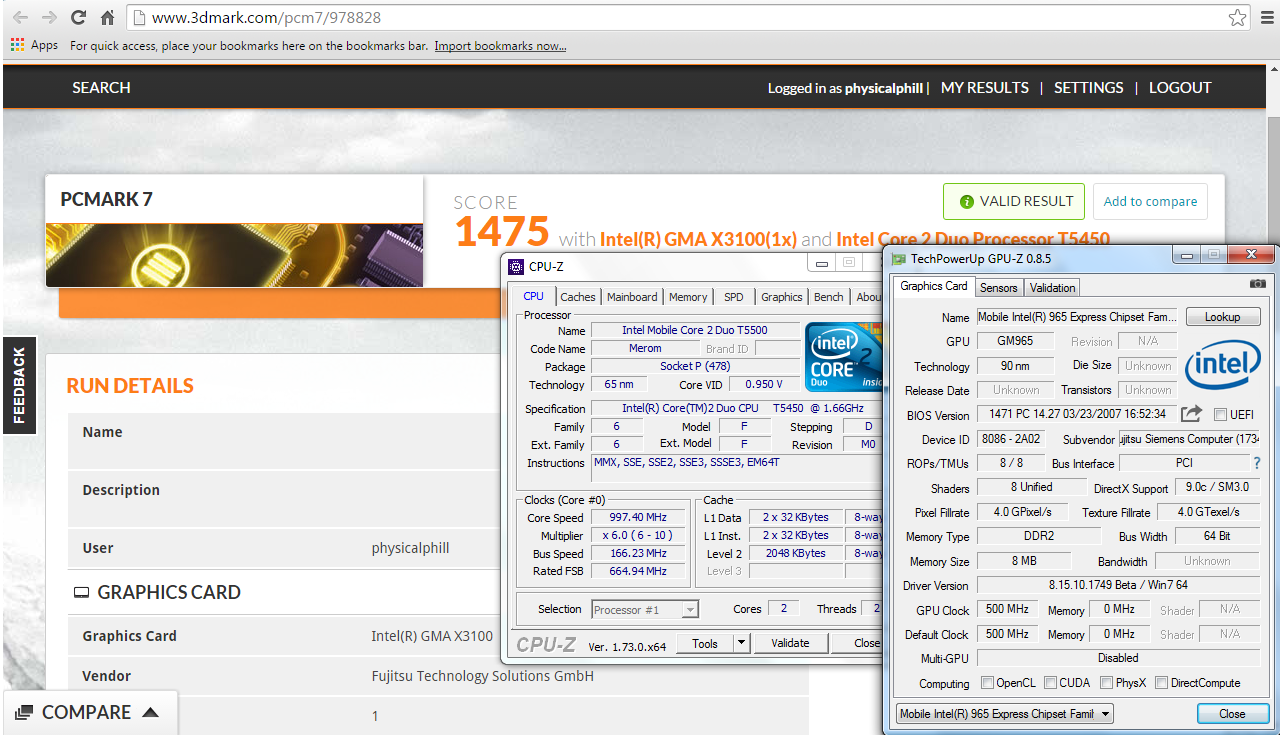Click the PCMark 7 banner image
This screenshot has height=735, width=1282.
(234, 255)
